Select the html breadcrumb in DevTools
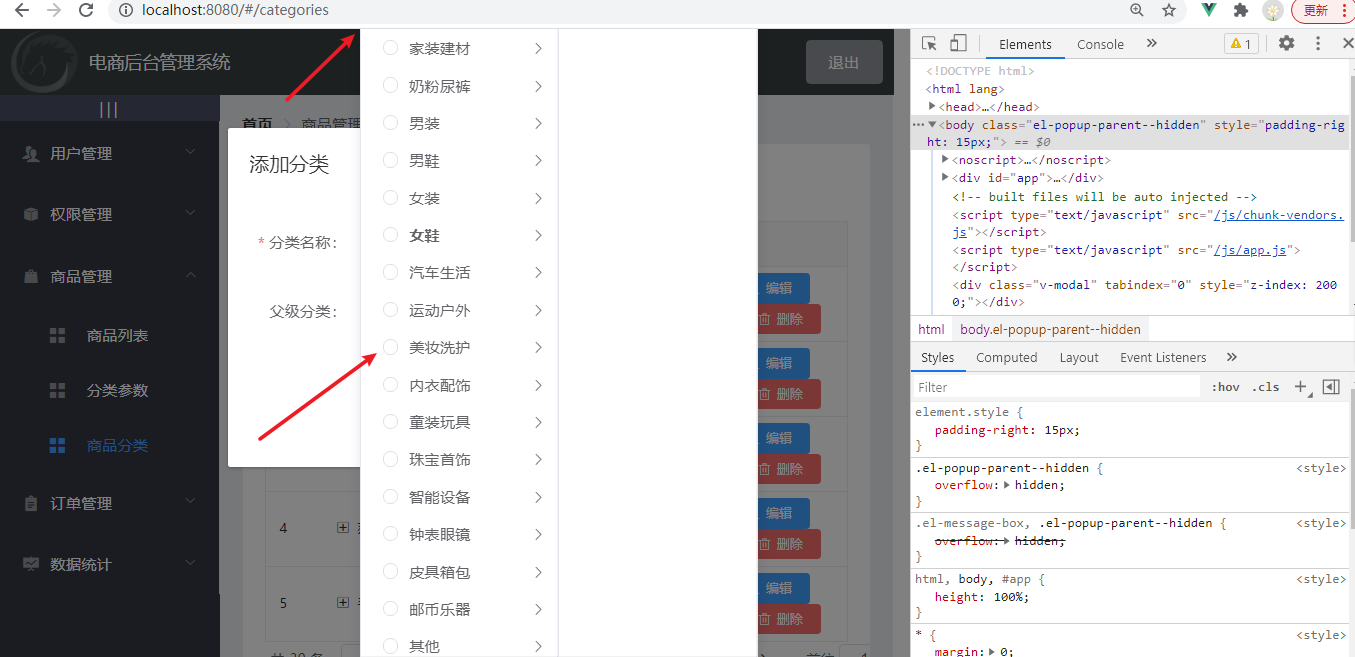Image resolution: width=1355 pixels, height=657 pixels. pos(931,329)
